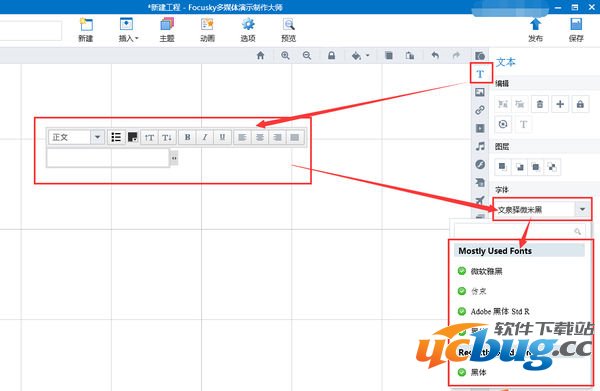Viewport: 600px width, 391px height.
Task: Toggle the canvas lock icon
Action: click(331, 55)
